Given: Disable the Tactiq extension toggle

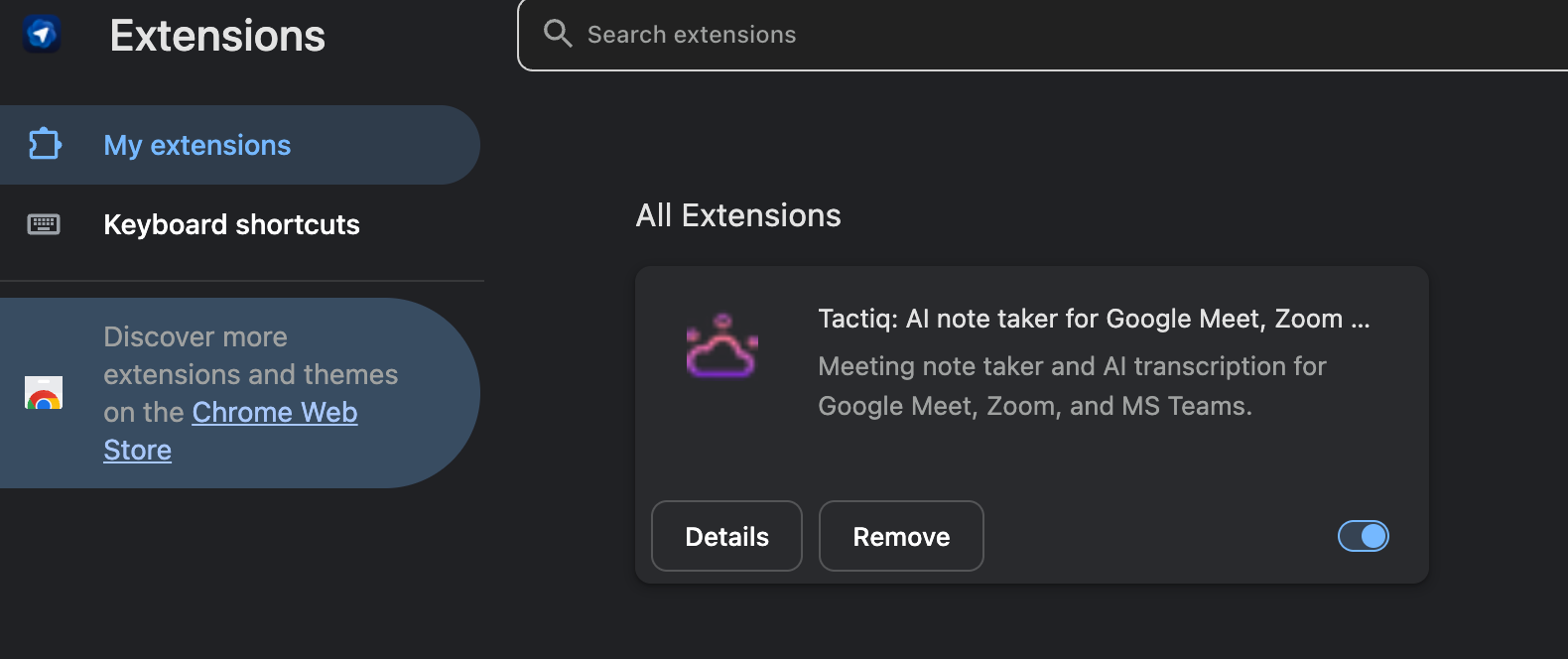Looking at the screenshot, I should coord(1363,536).
